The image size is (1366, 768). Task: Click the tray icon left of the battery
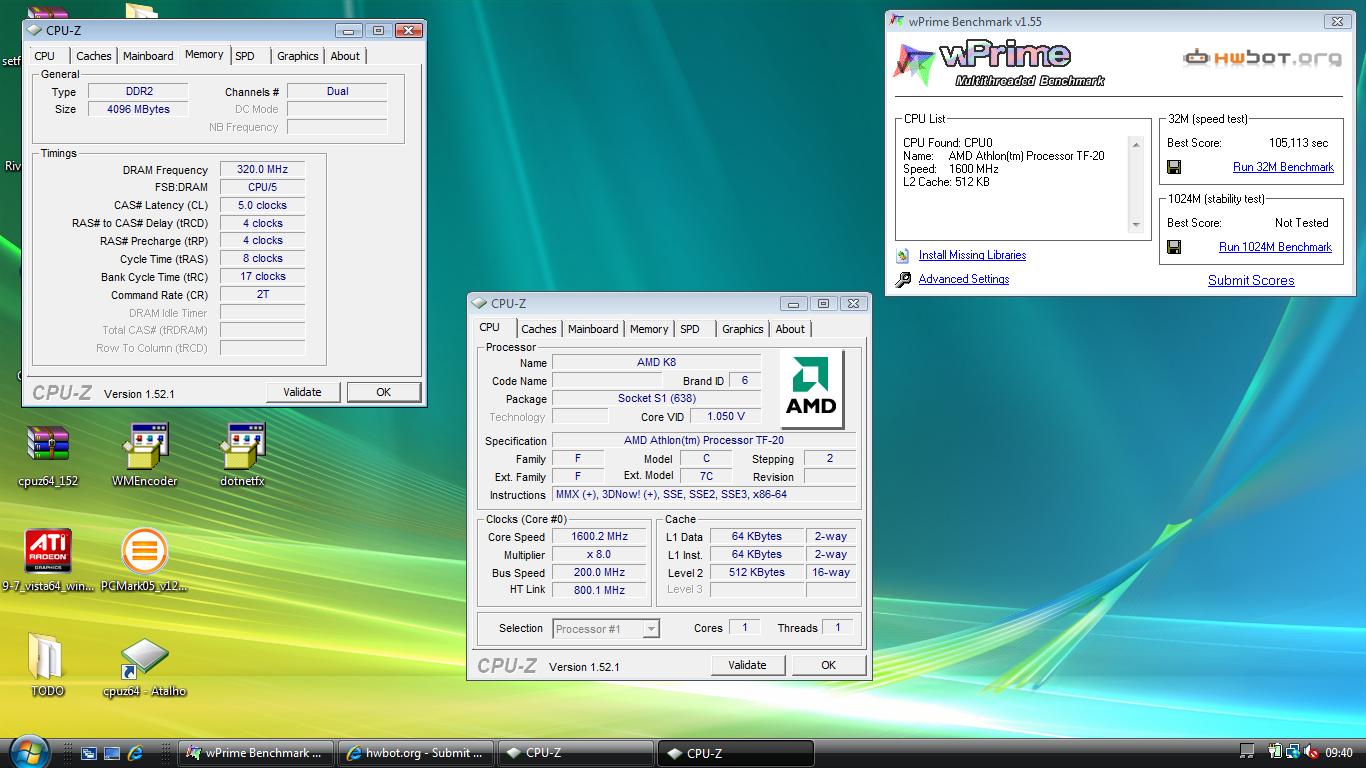[x=1247, y=753]
